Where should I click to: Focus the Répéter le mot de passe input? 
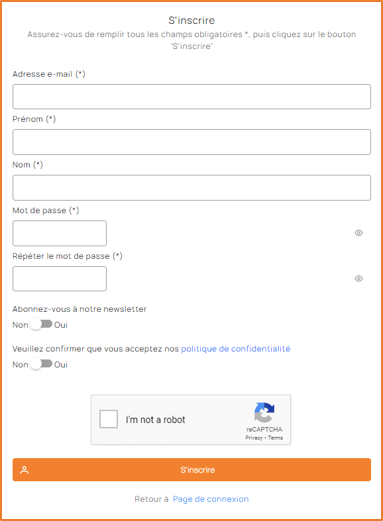[x=60, y=279]
